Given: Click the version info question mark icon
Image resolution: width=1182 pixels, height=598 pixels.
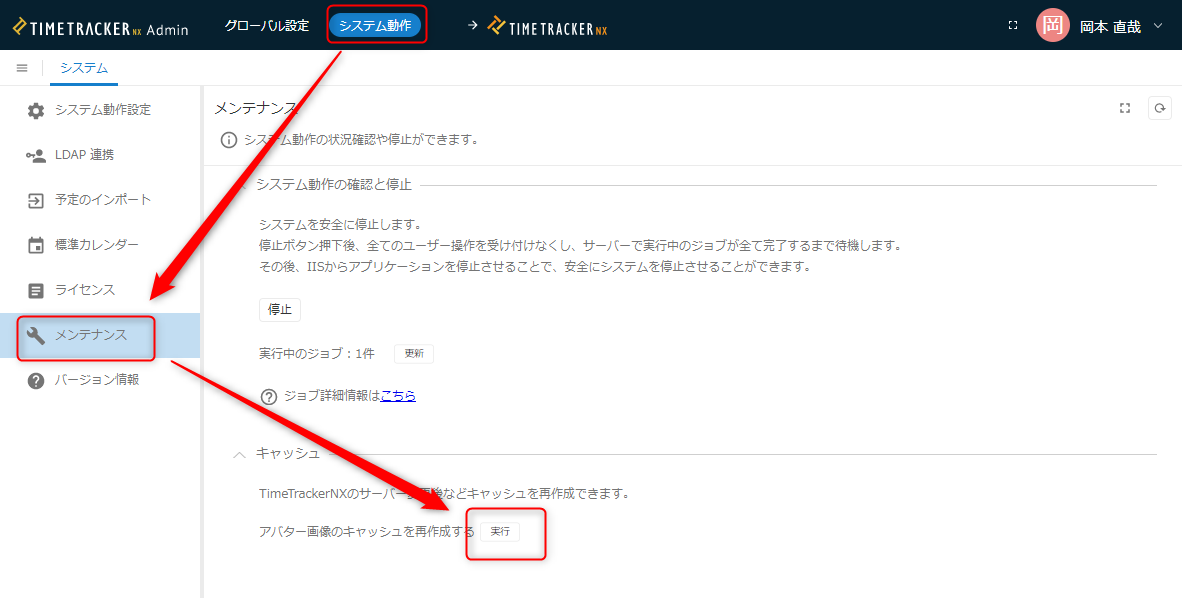Looking at the screenshot, I should tap(36, 381).
